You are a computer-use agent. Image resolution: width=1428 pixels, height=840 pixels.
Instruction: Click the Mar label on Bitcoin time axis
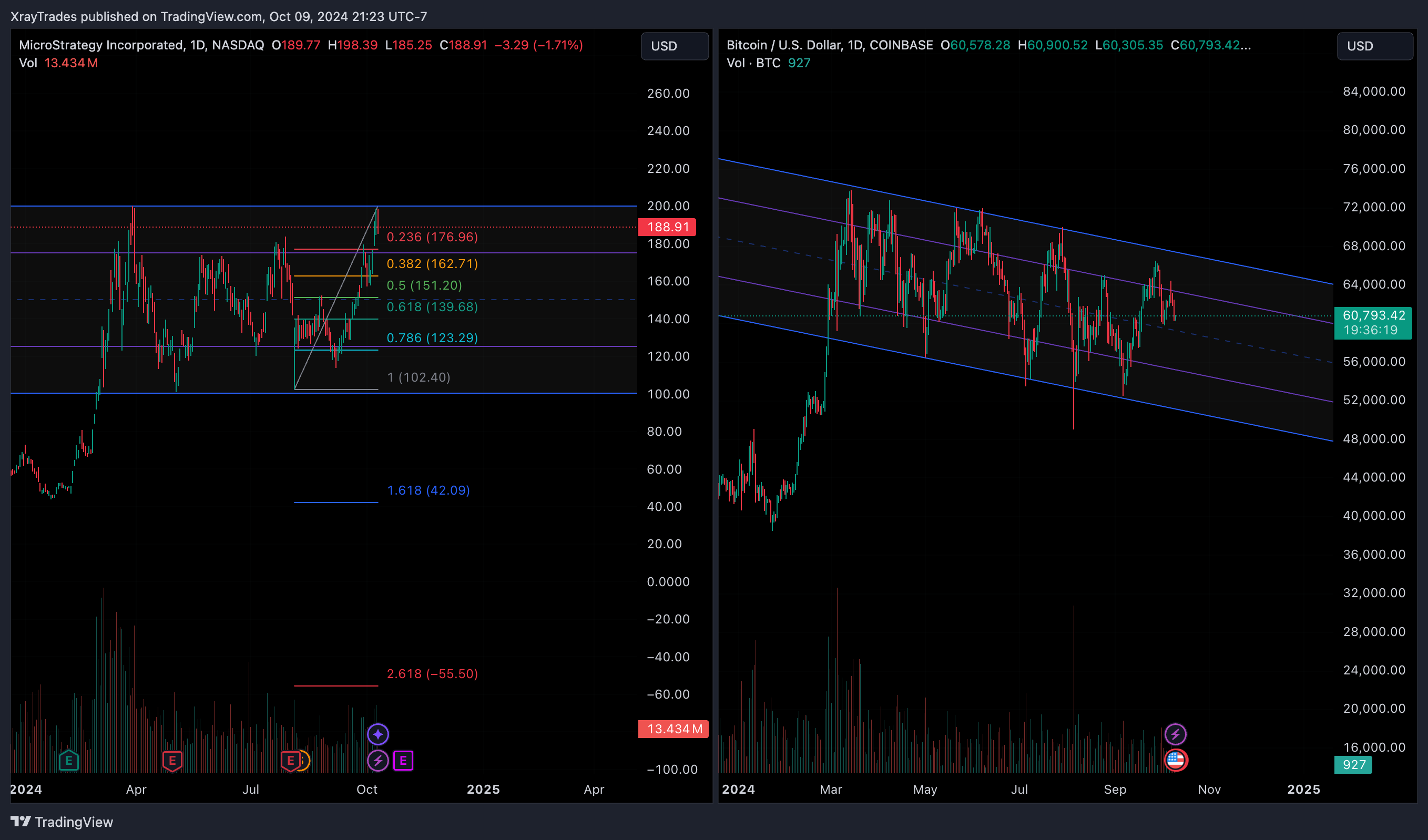coord(831,789)
